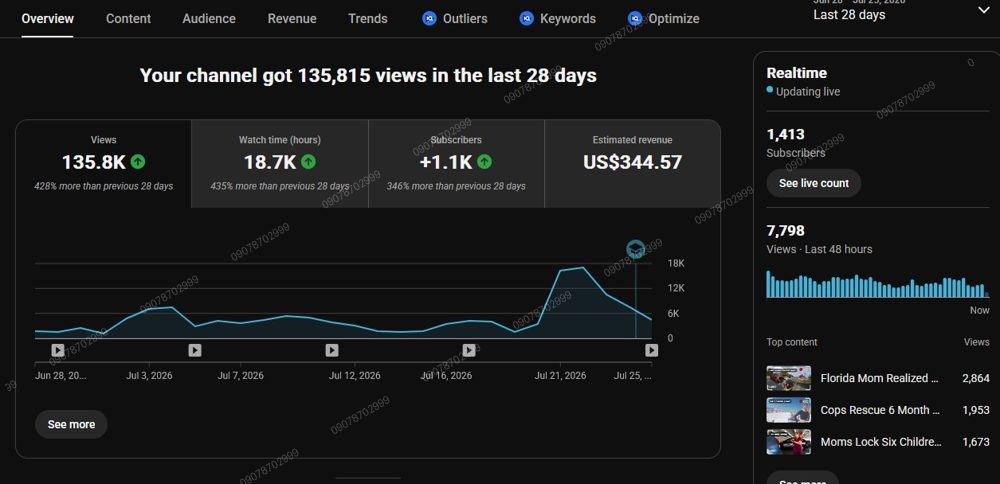1000x484 pixels.
Task: Click green up arrow beside 135.8K views
Action: [138, 162]
